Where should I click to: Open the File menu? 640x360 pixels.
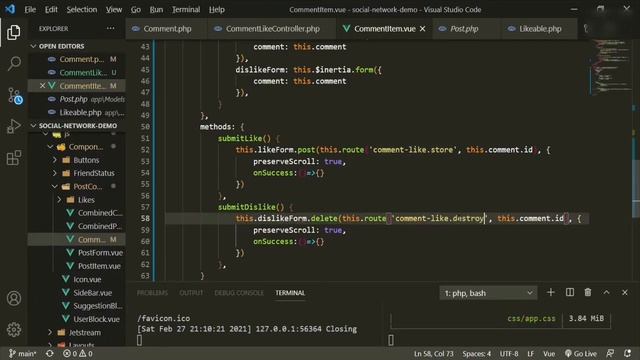[30, 9]
